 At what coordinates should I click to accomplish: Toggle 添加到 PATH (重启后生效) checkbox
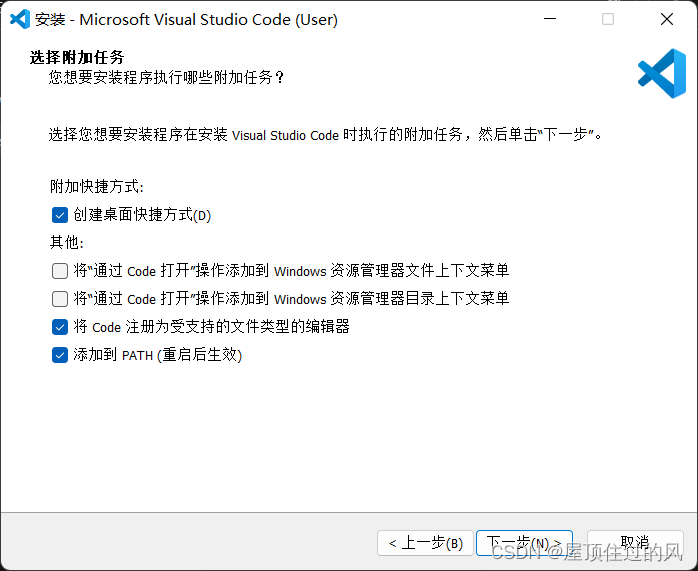[x=60, y=355]
